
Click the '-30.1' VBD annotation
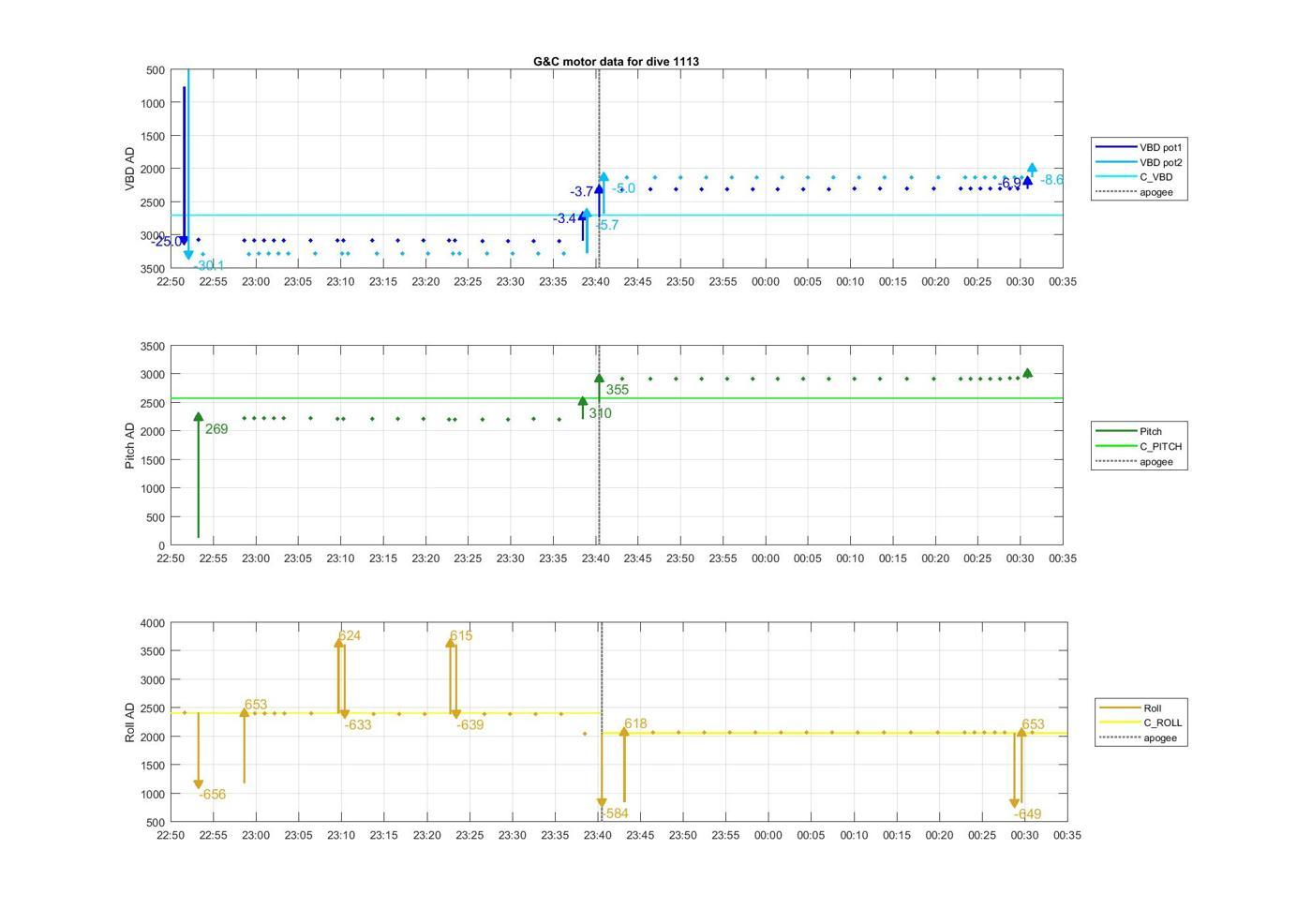coord(210,266)
